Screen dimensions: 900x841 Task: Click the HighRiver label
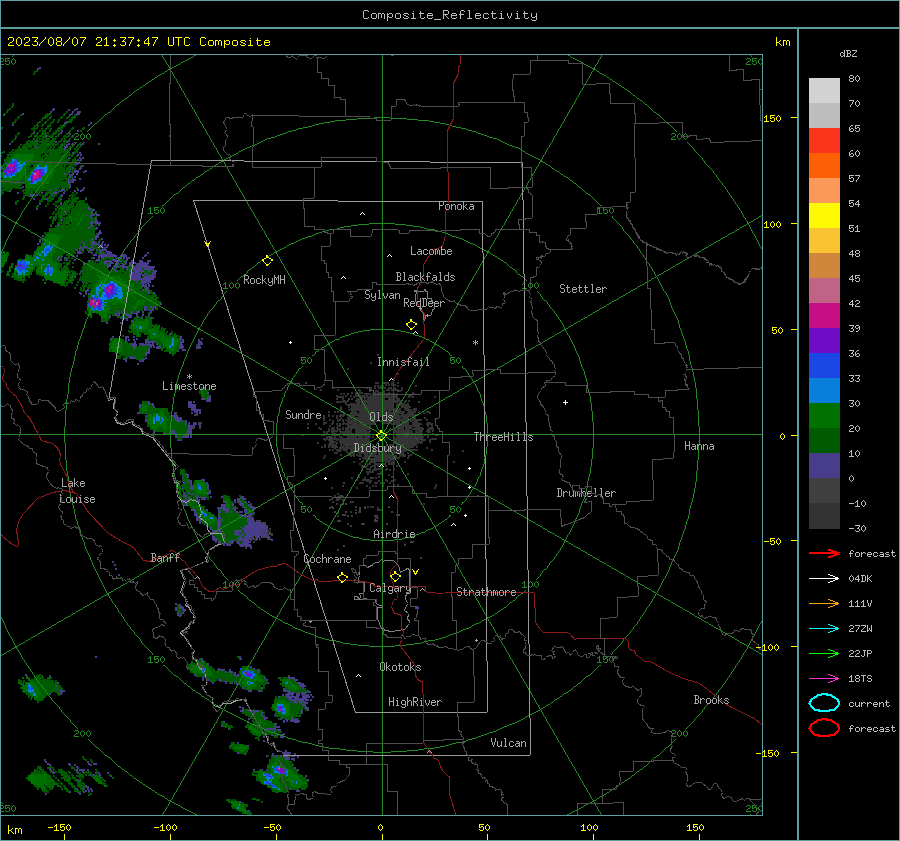pos(415,702)
